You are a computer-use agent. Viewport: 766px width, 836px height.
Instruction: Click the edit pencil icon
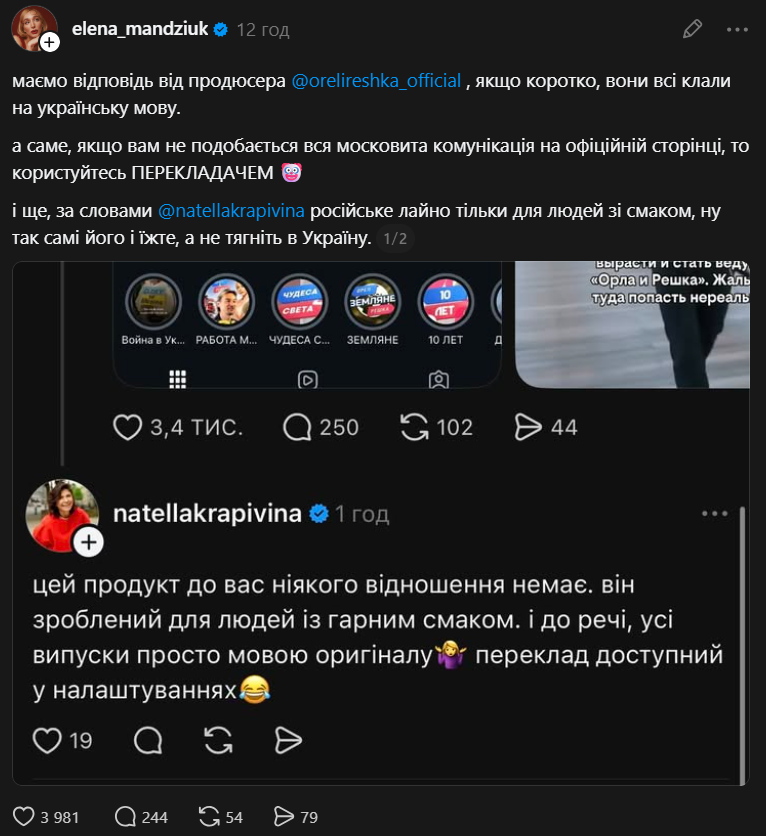[692, 29]
